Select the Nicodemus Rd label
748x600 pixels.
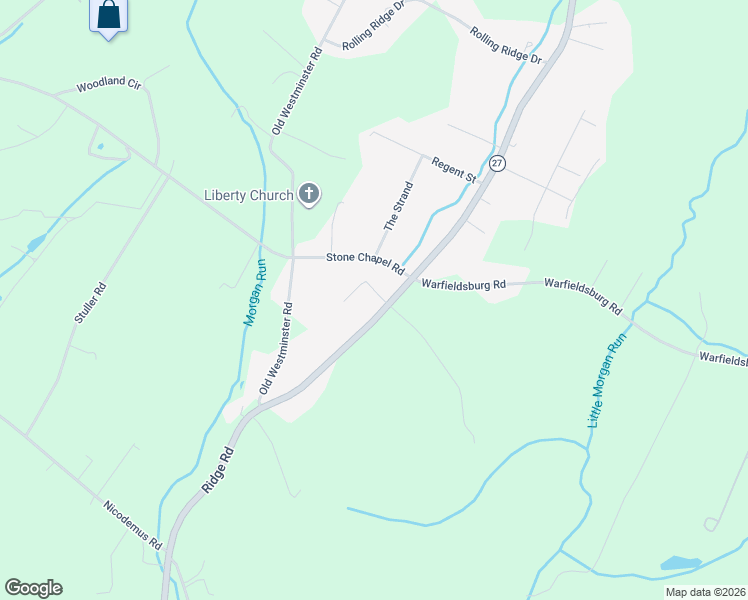(133, 525)
